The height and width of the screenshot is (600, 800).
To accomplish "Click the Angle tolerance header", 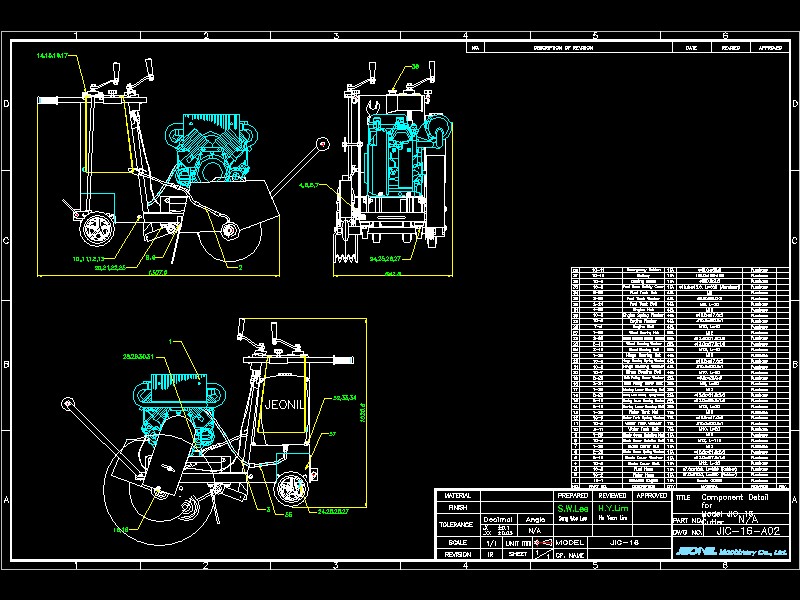I will [535, 519].
